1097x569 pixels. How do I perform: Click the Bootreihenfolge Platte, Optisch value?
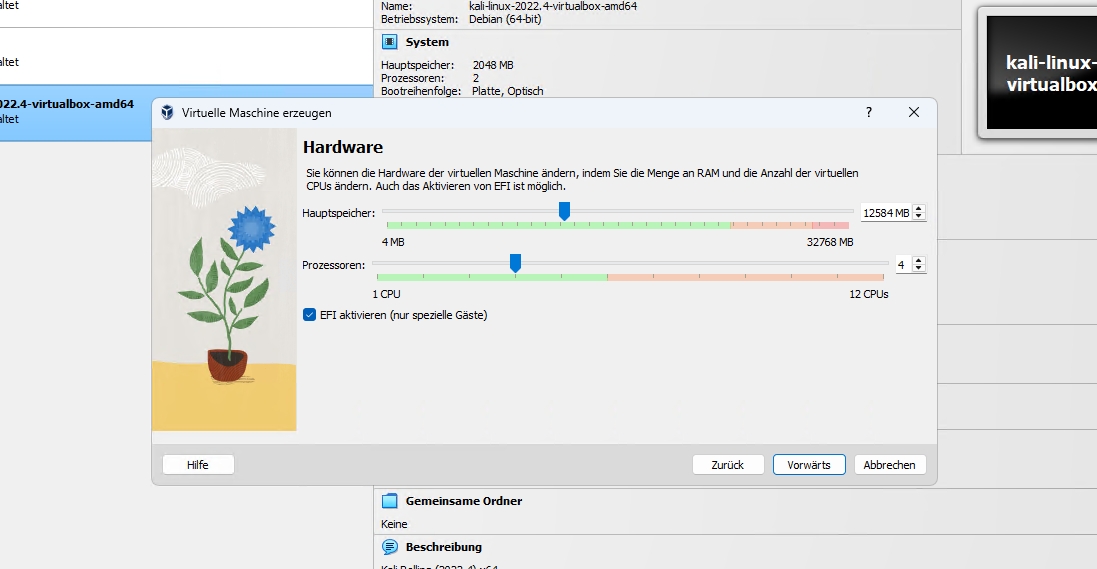508,91
